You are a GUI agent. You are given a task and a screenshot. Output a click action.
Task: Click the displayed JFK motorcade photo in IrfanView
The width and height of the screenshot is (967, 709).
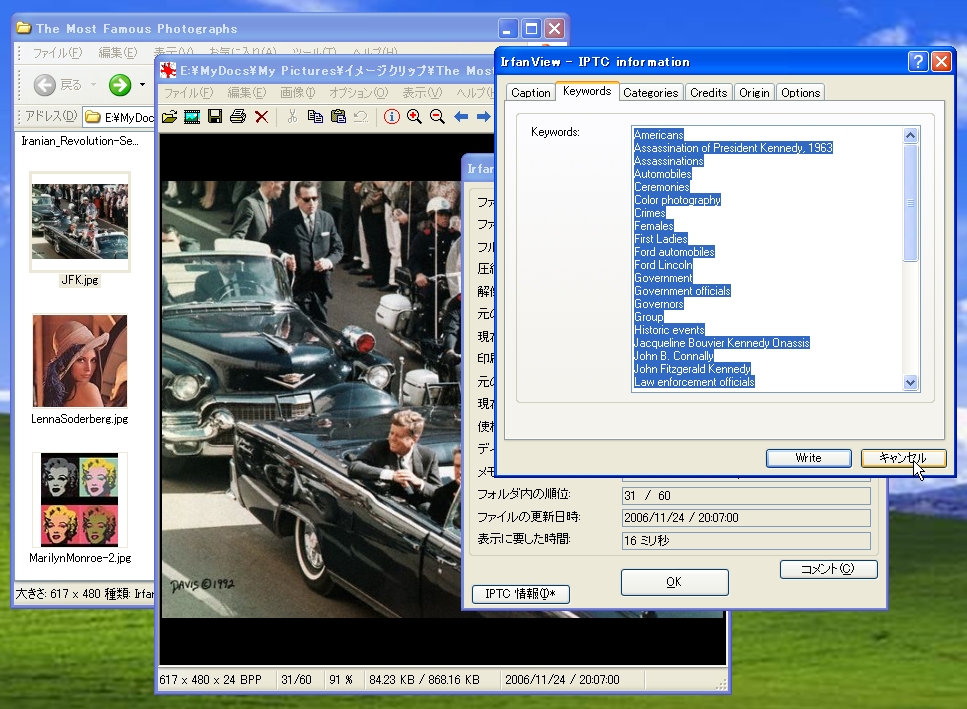click(311, 400)
